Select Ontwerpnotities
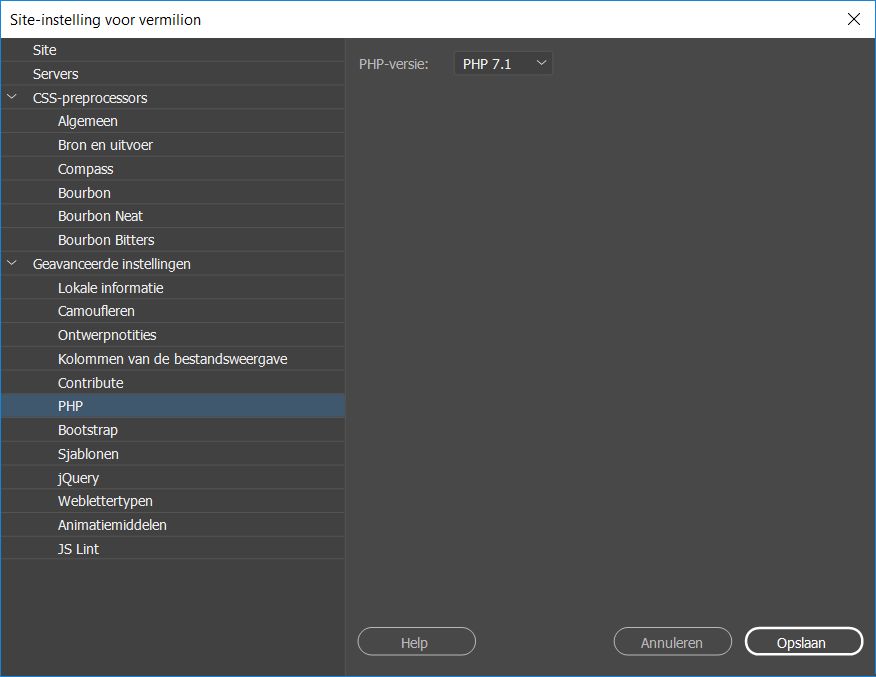876x677 pixels. 173,335
